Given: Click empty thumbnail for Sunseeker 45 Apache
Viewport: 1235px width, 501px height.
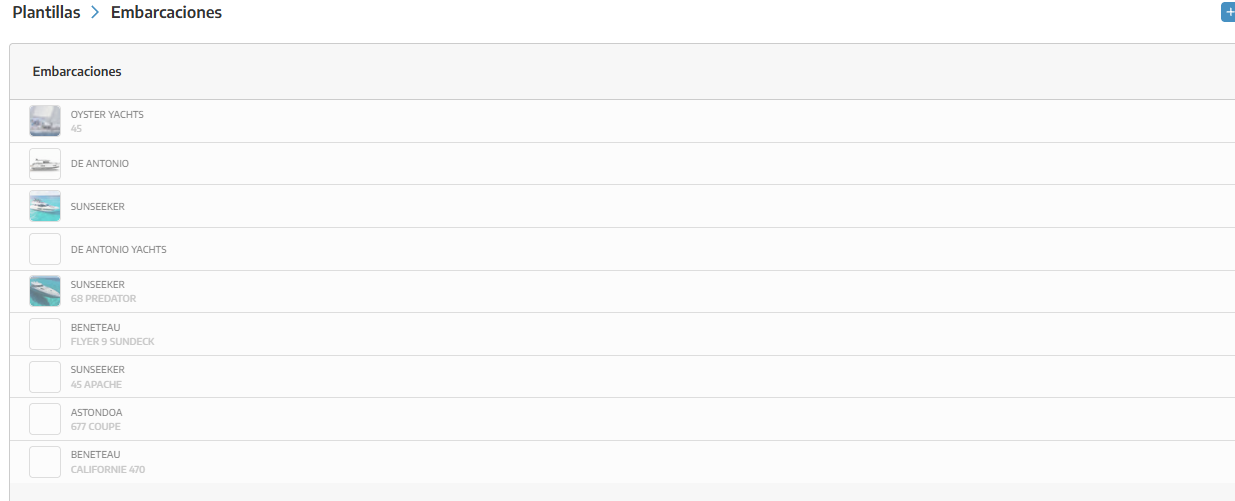Looking at the screenshot, I should click(45, 376).
